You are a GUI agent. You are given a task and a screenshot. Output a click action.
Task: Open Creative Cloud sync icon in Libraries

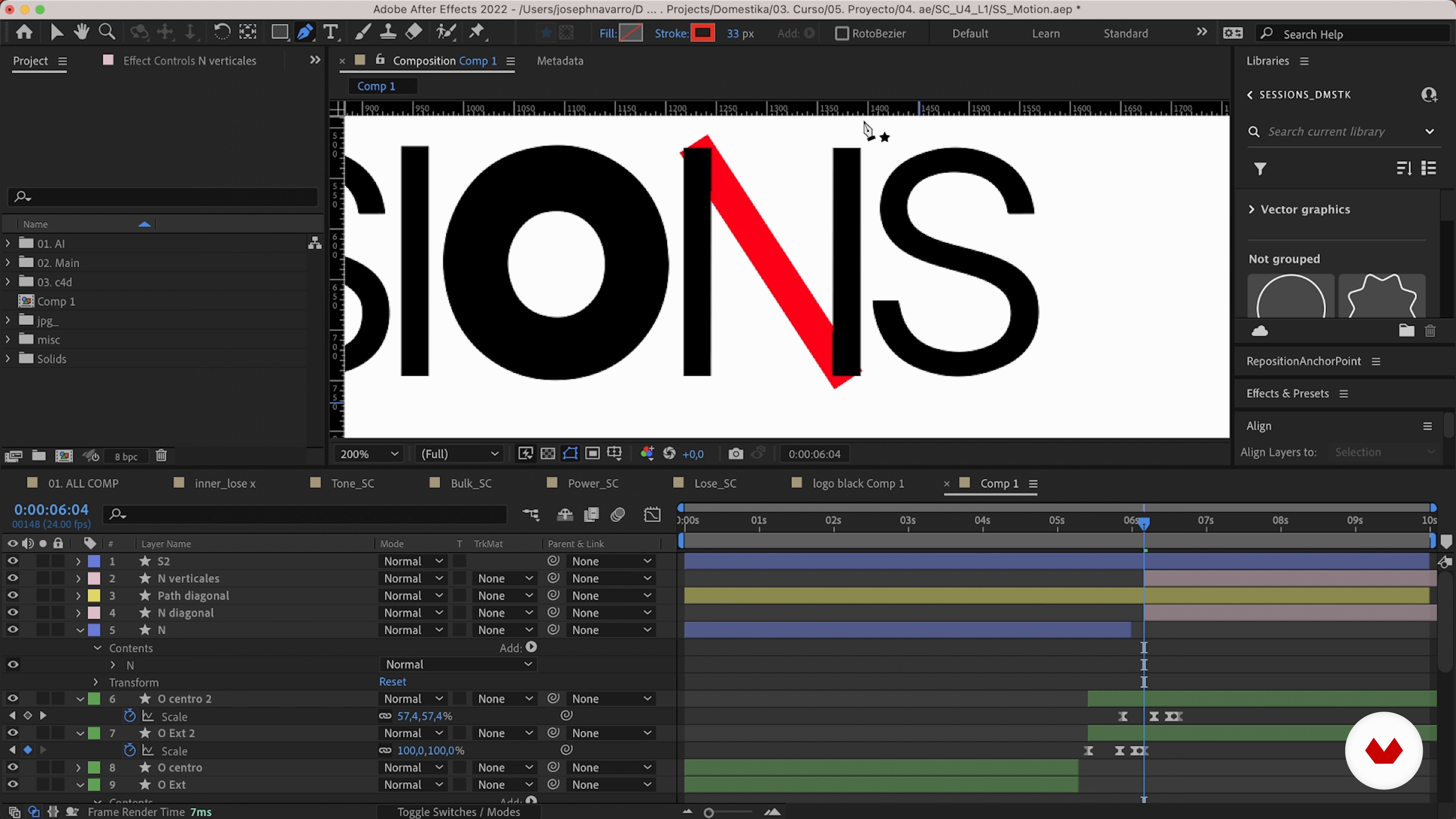(1260, 331)
